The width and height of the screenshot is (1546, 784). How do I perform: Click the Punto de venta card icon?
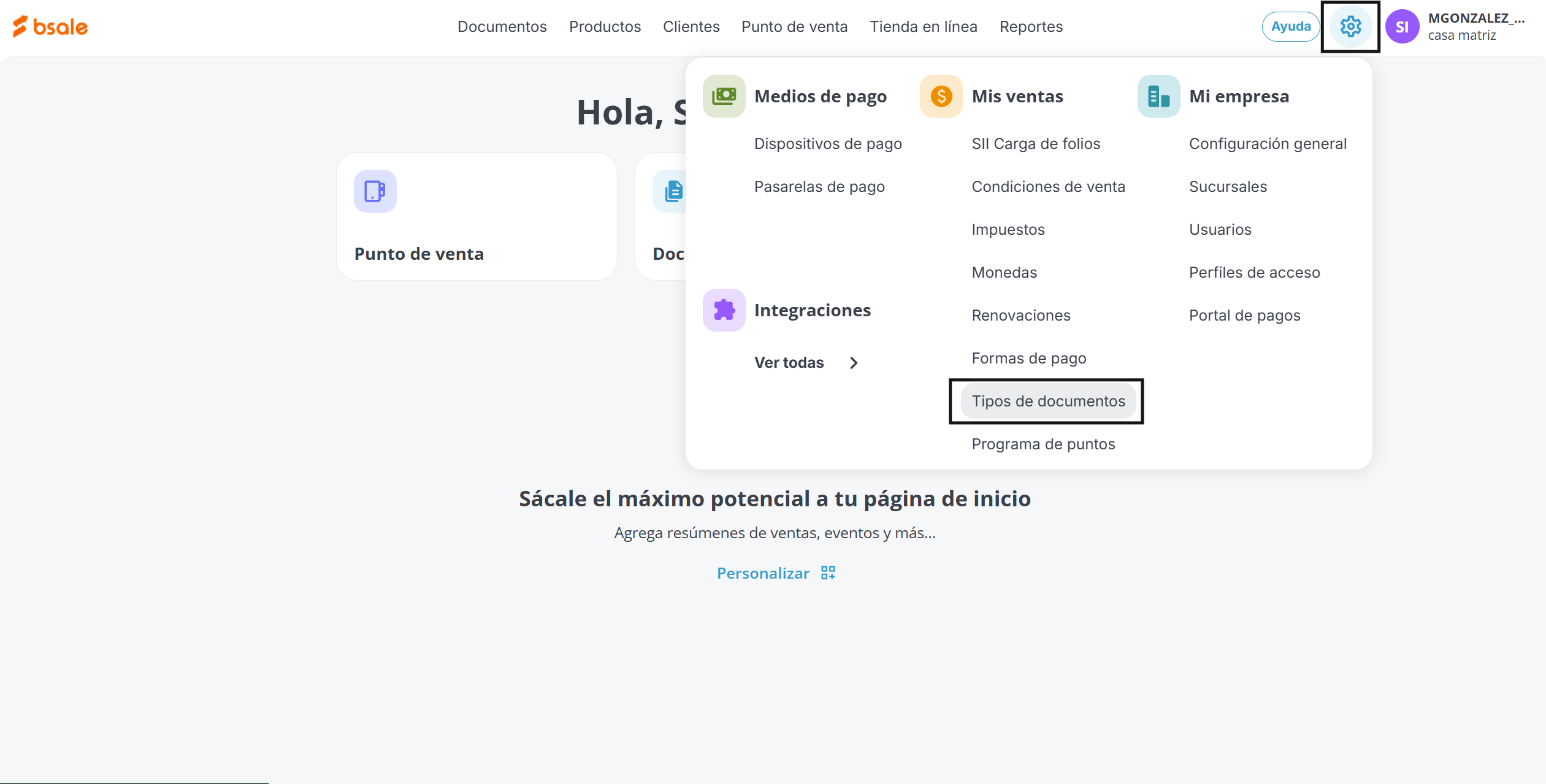point(375,191)
